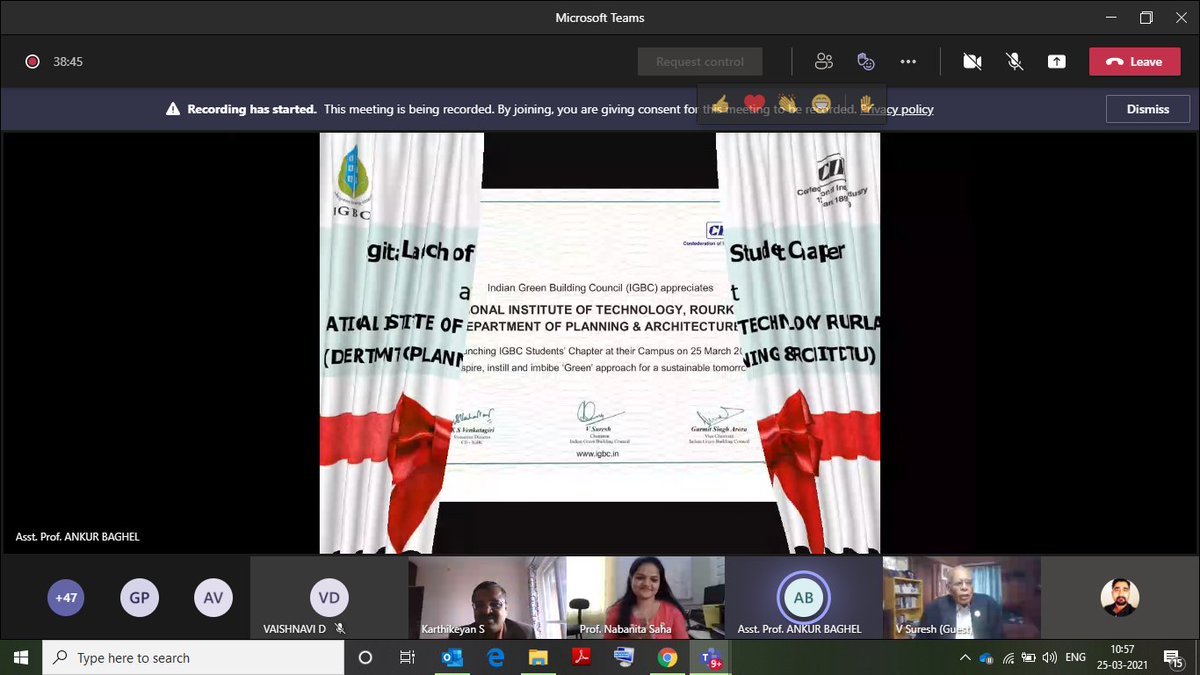Click the shared IGBC presentation screen
The width and height of the screenshot is (1200, 675).
coord(600,343)
